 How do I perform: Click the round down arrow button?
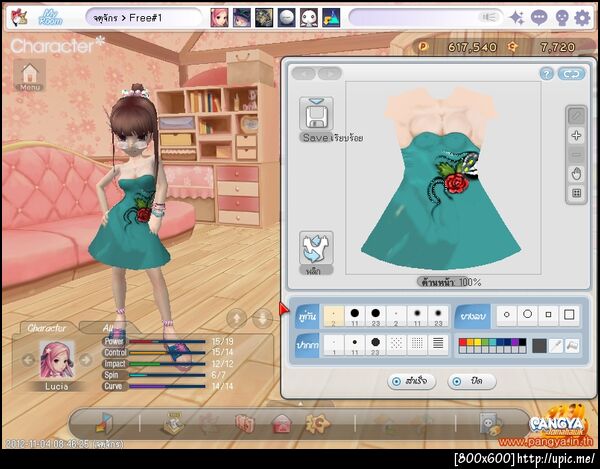point(262,318)
